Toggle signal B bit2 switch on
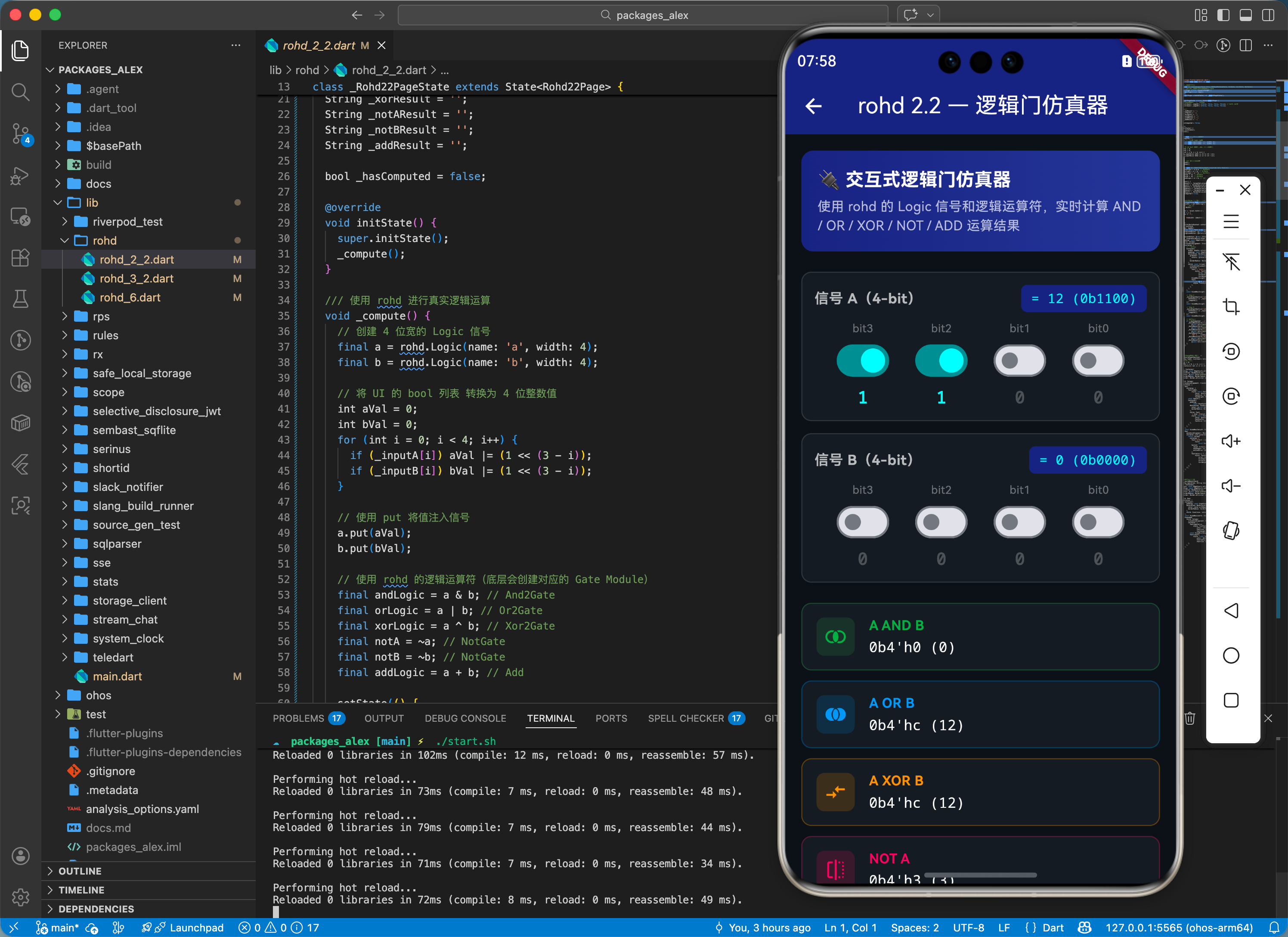The image size is (1288, 937). tap(941, 521)
